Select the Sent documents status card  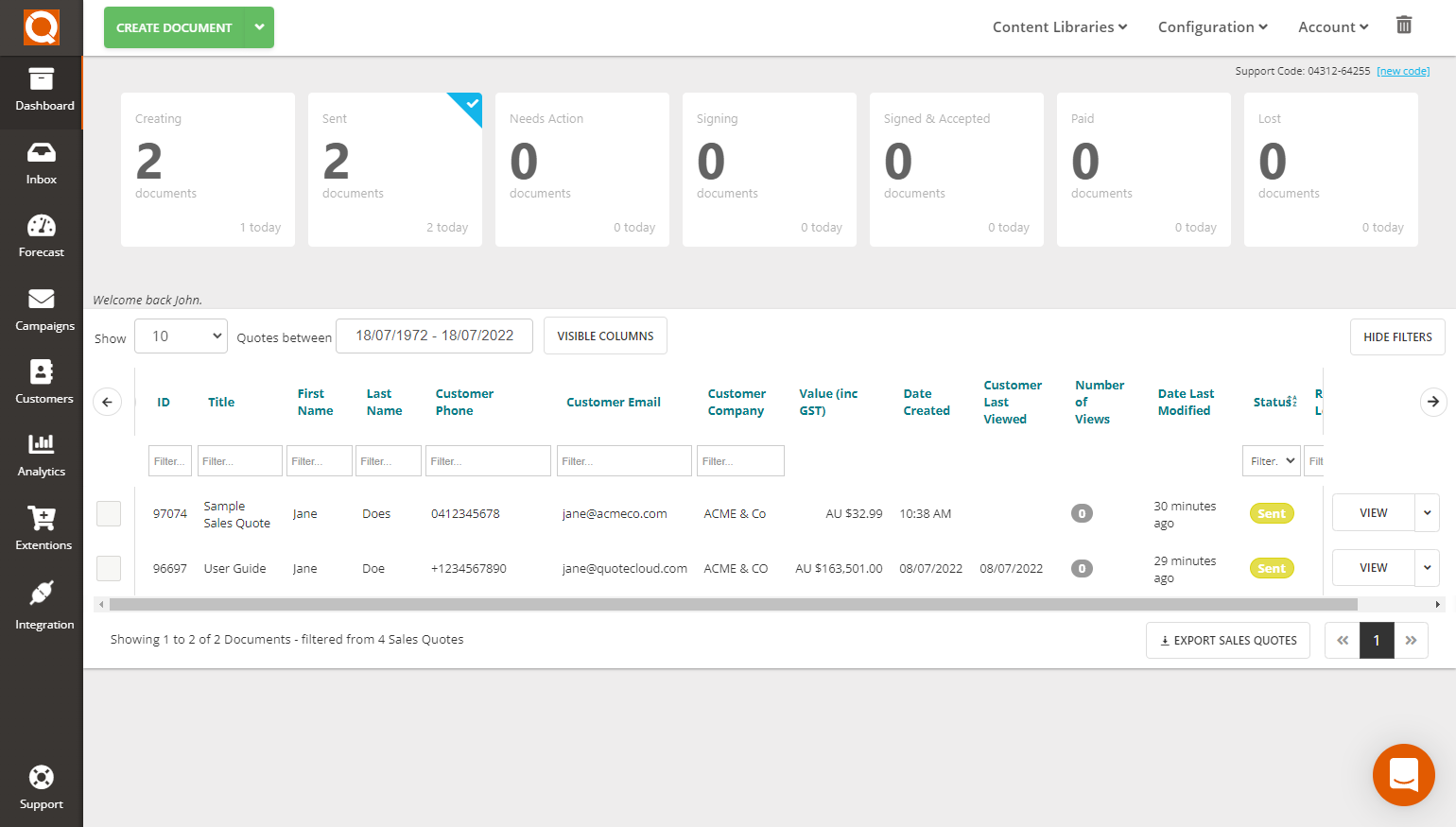click(394, 170)
